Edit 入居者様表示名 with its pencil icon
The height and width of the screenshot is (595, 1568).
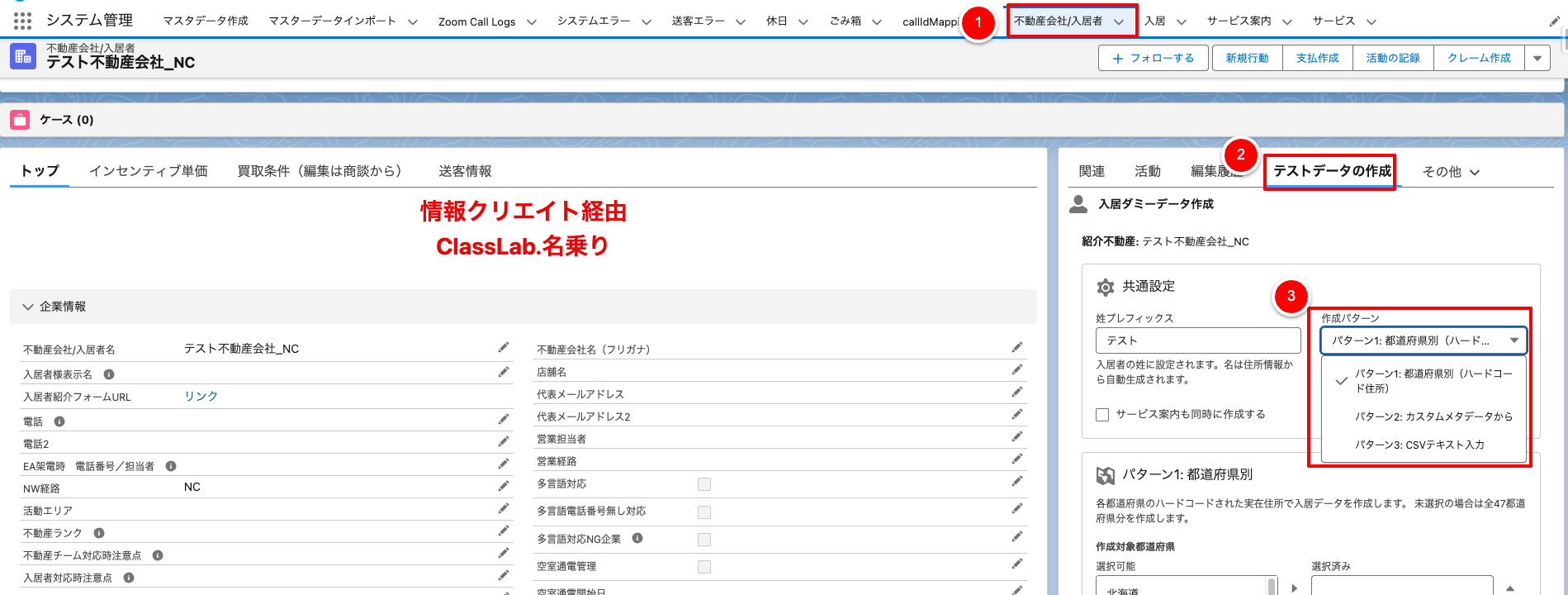(504, 373)
